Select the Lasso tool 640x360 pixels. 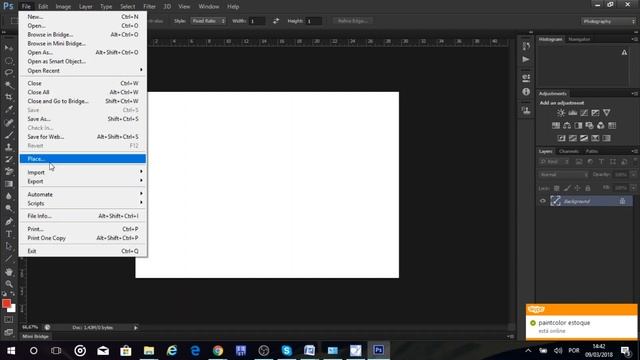pos(9,73)
